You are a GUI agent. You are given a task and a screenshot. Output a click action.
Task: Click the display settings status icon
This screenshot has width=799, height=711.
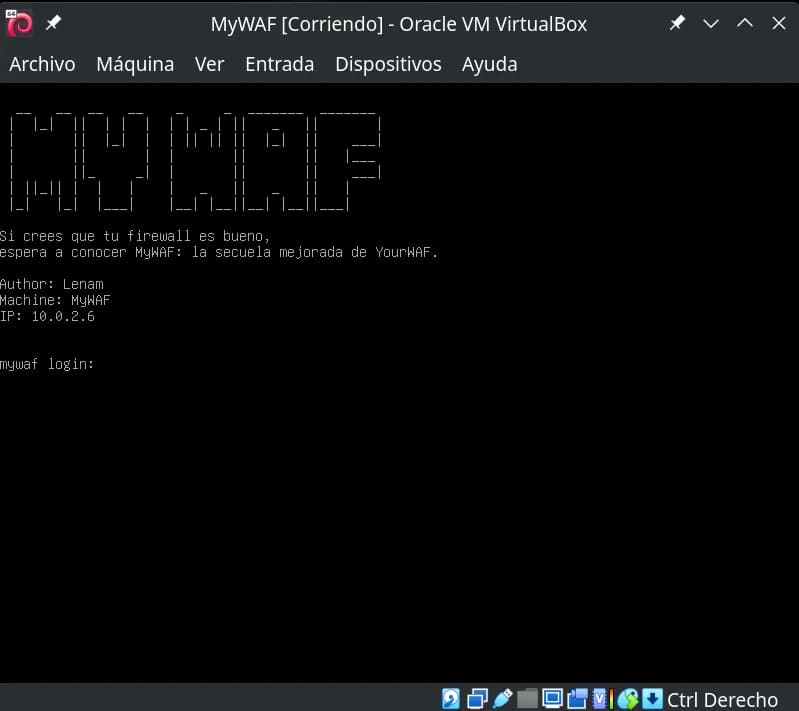tap(552, 699)
